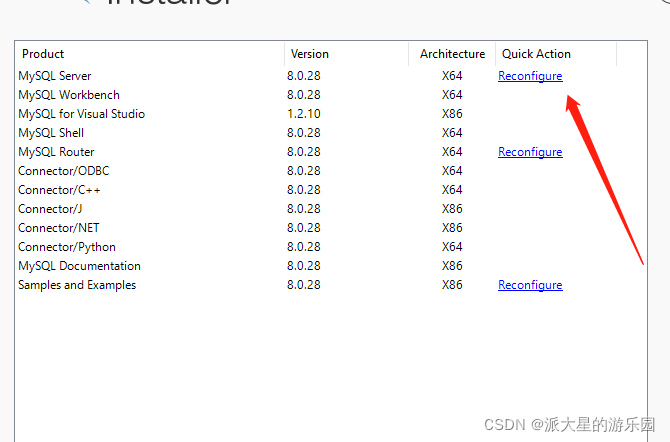The width and height of the screenshot is (670, 442).
Task: Click X64 architecture cell for Connector/ODBC
Action: point(452,171)
